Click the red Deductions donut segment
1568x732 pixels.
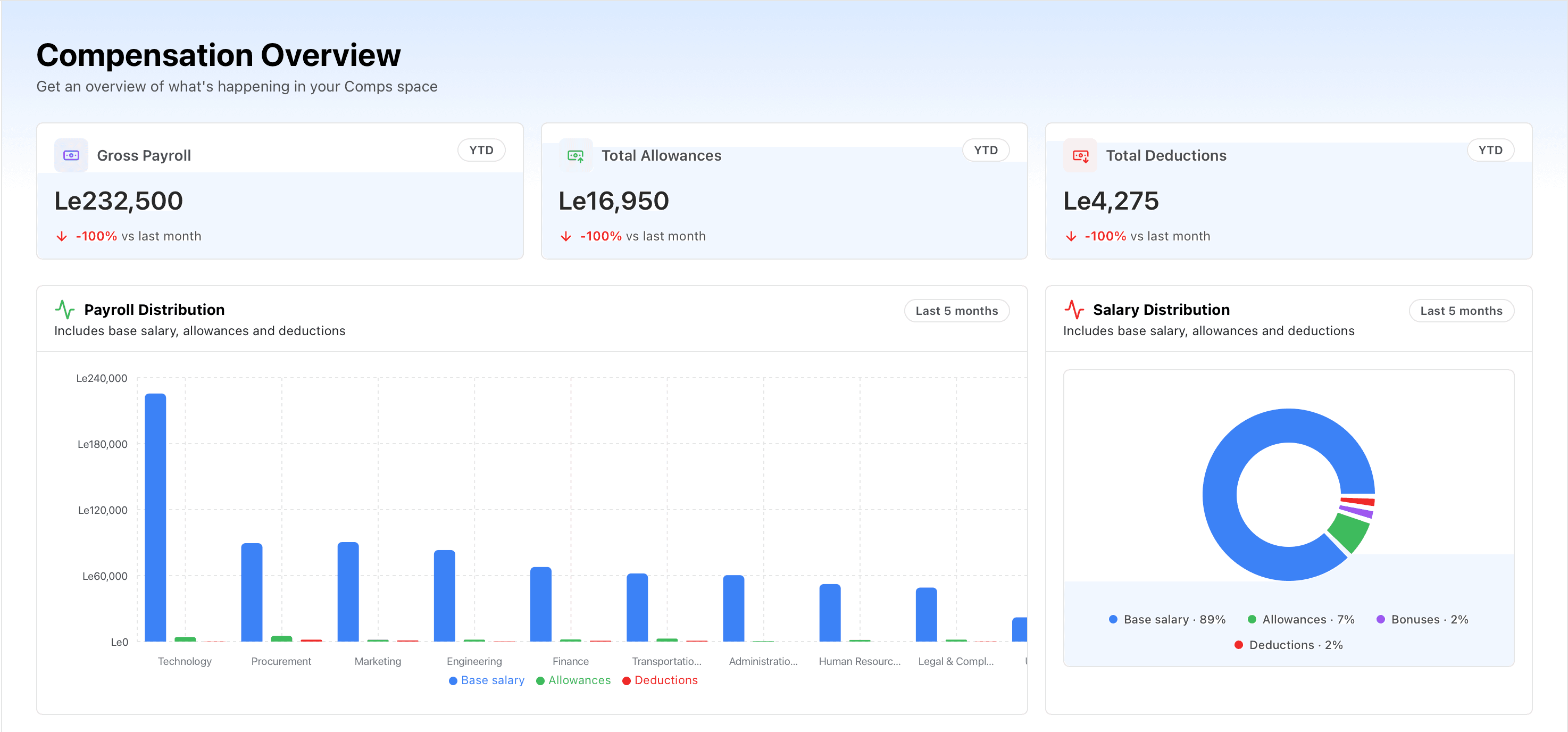(1358, 501)
